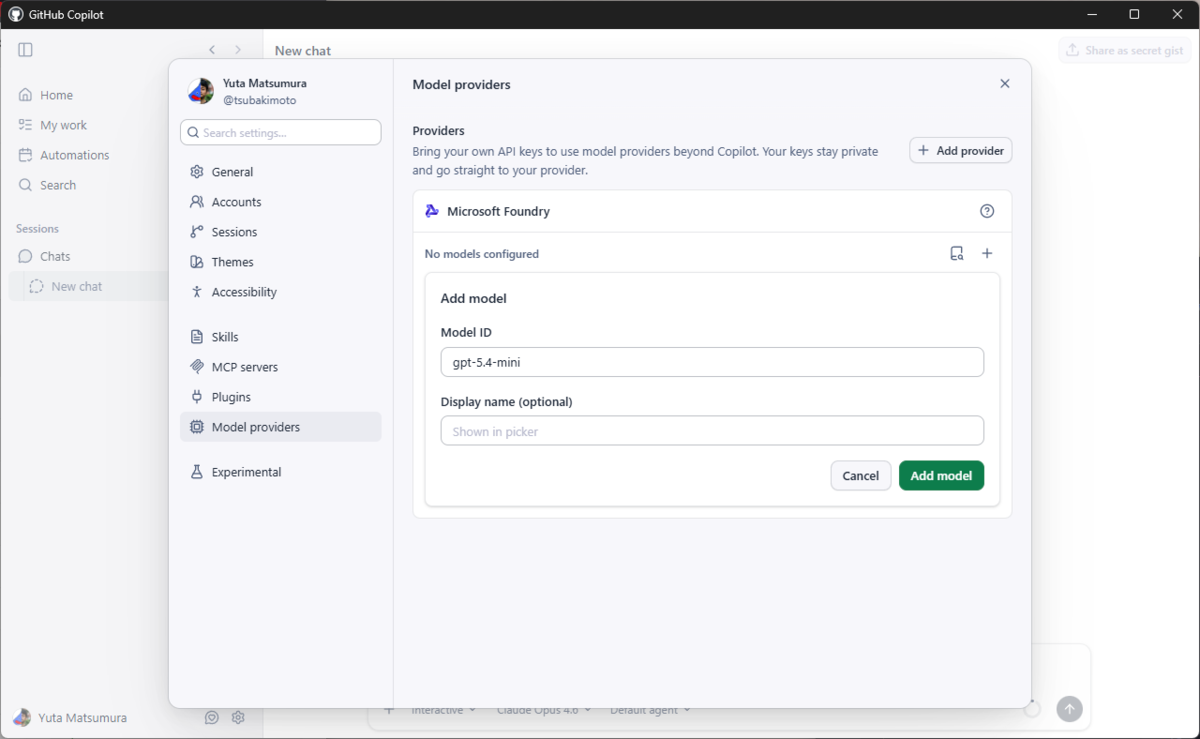Viewport: 1200px width, 739px height.
Task: Open Accounts settings
Action: pos(281,202)
